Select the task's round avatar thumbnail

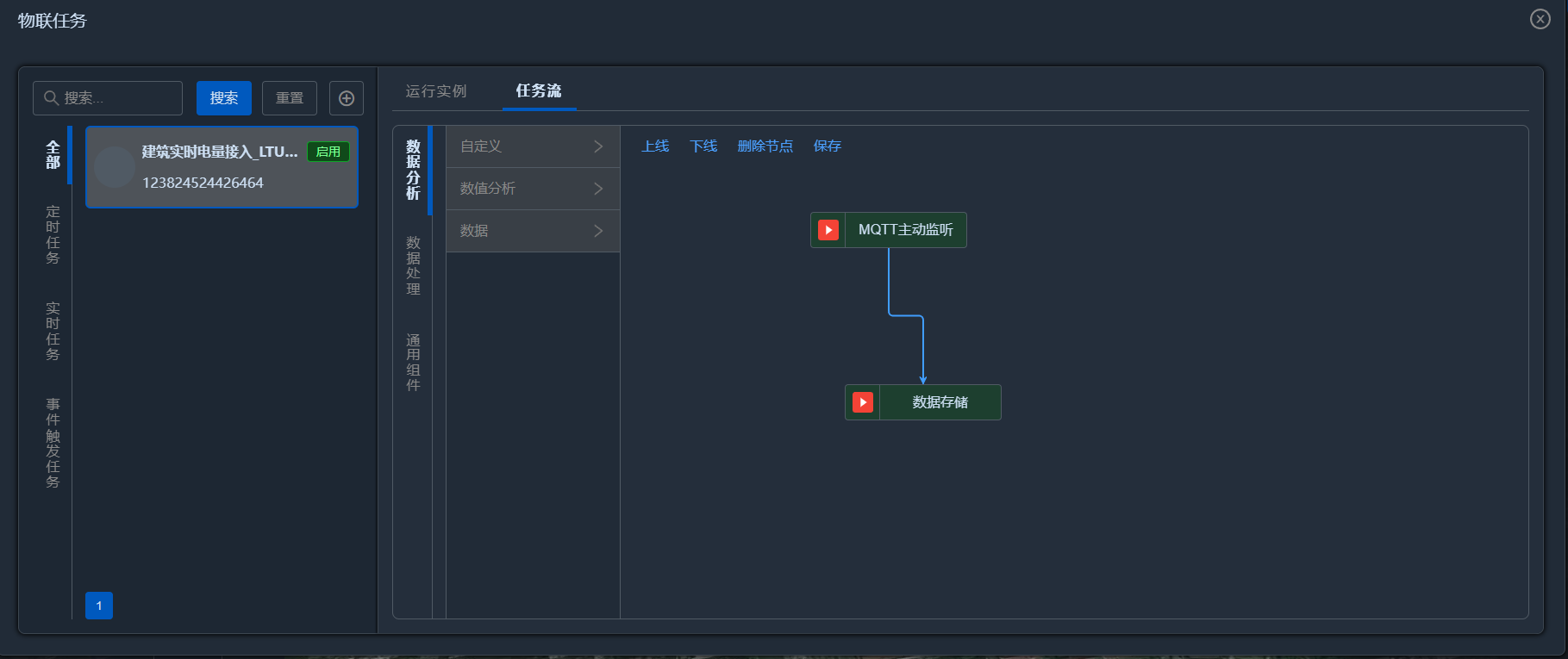pyautogui.click(x=115, y=167)
